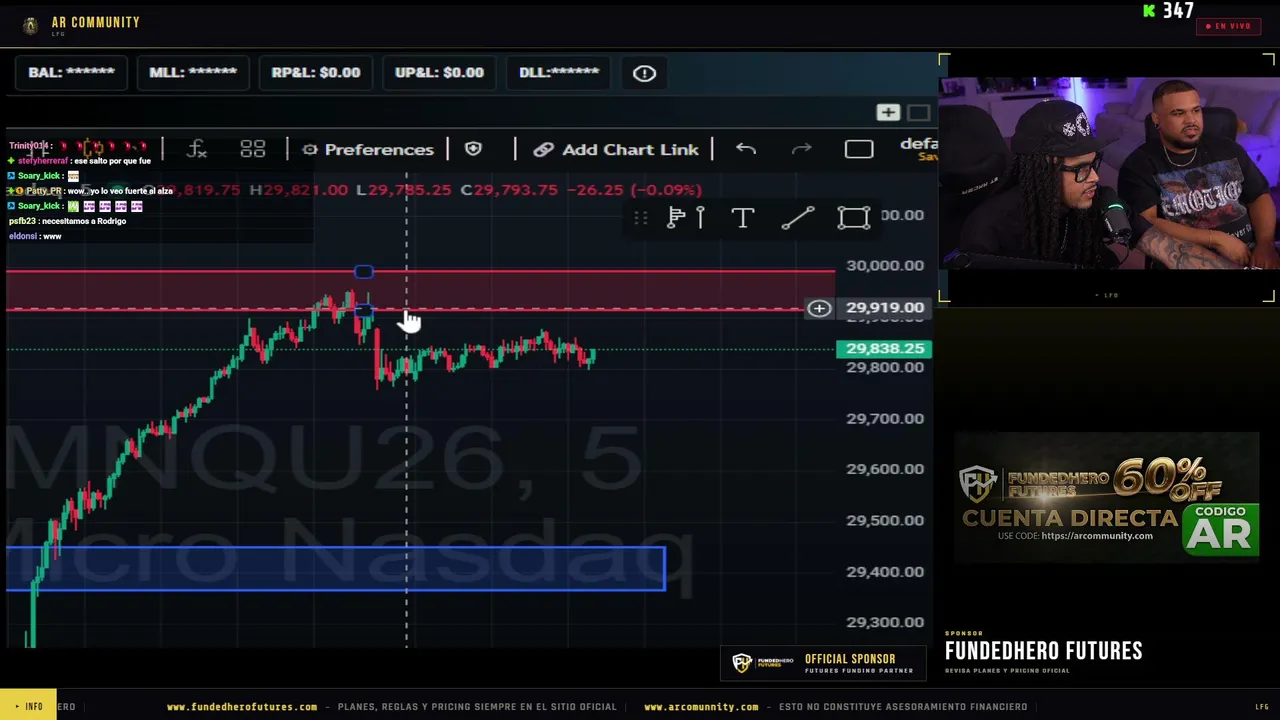Viewport: 1280px width, 720px height.
Task: Click the EN VIVO live badge
Action: [x=1228, y=26]
